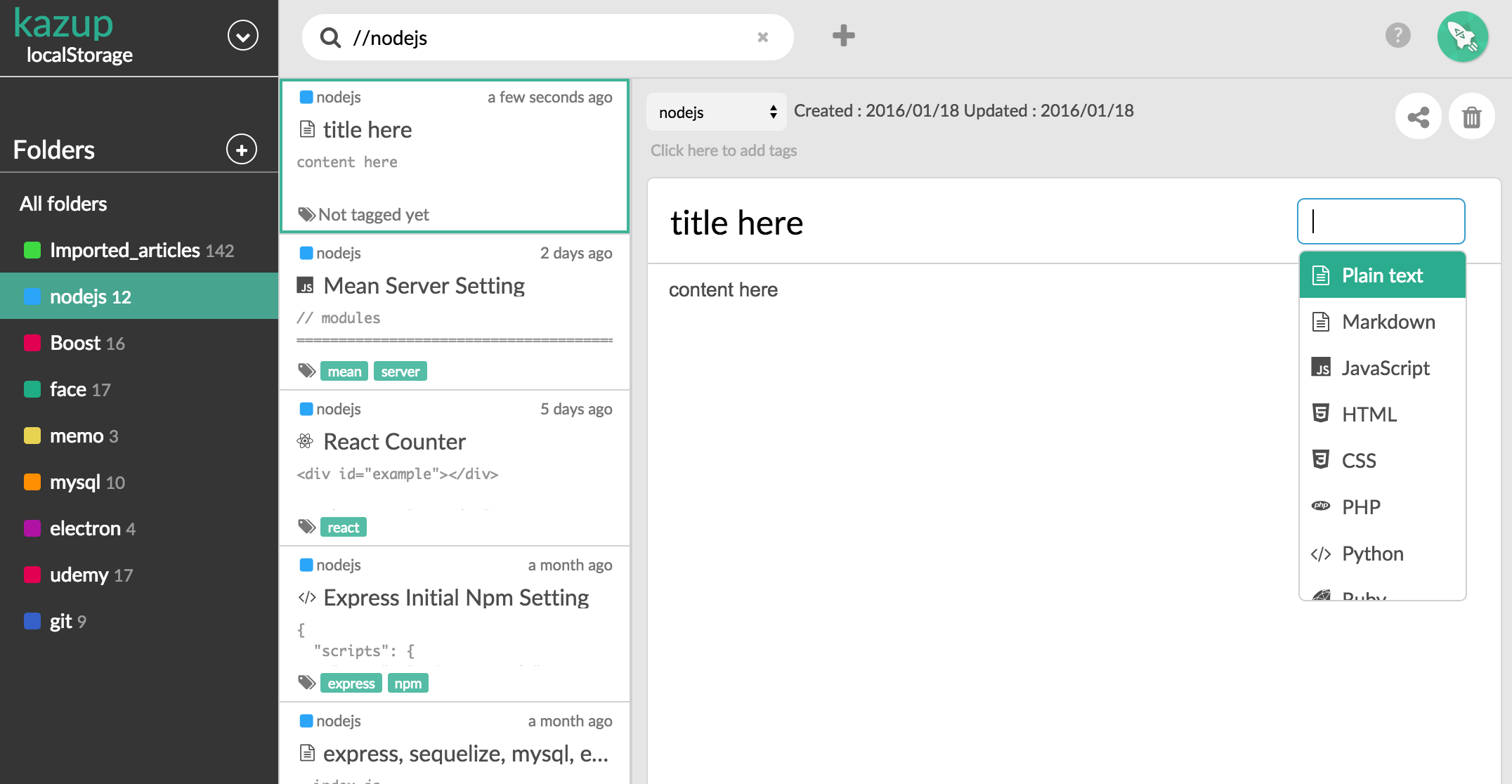Click the search magnifier icon
This screenshot has height=784, width=1512.
330,37
